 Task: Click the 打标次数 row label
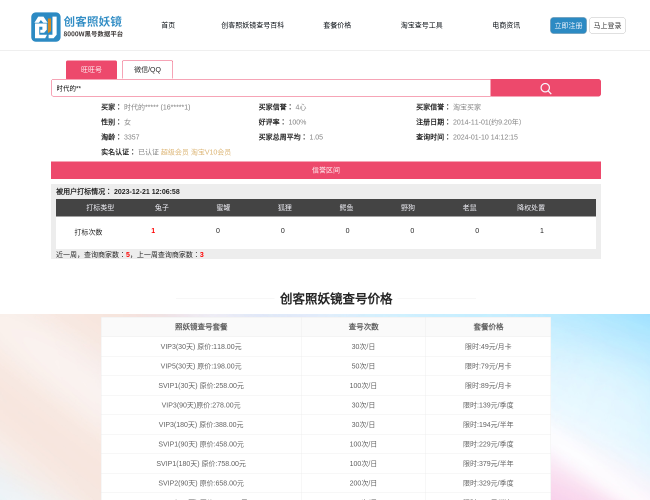tap(88, 232)
